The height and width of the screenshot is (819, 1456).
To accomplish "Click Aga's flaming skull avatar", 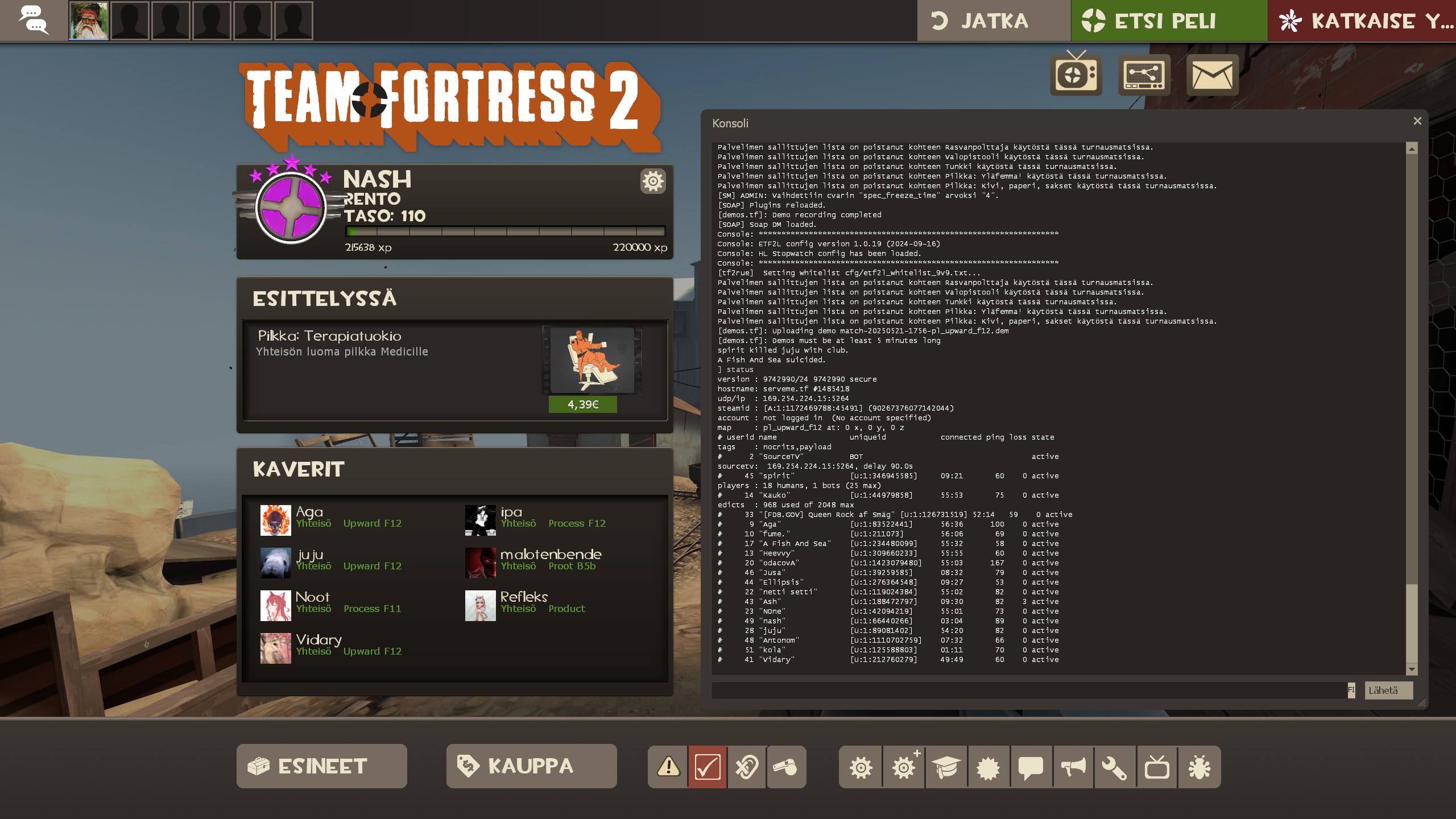I will click(275, 520).
